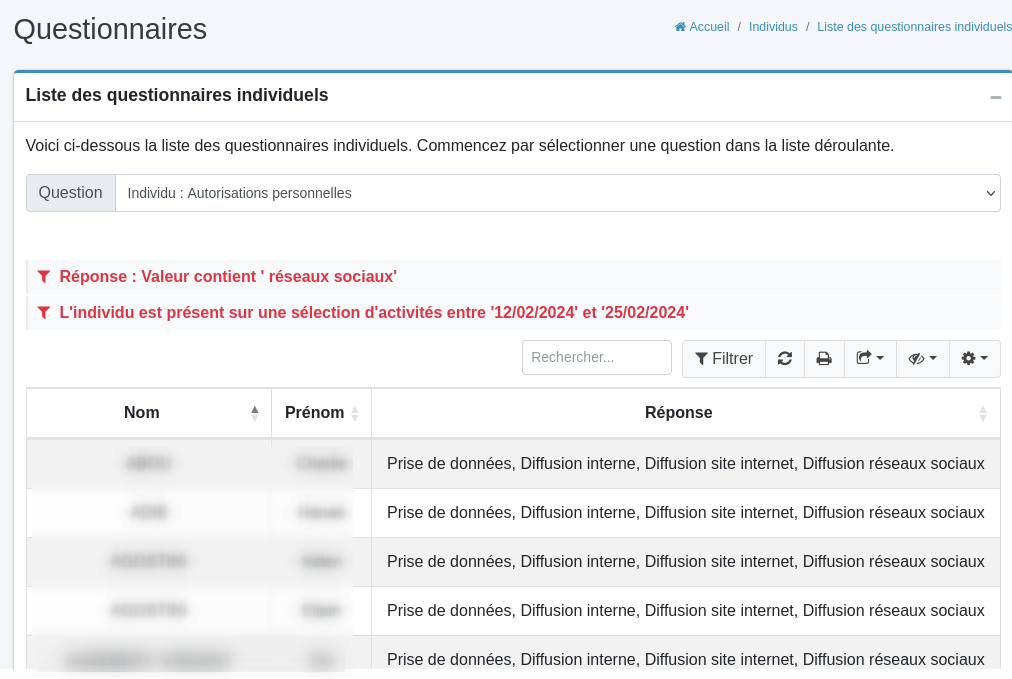This screenshot has height=679, width=1012.
Task: Collapse the panel with minus icon
Action: click(995, 97)
